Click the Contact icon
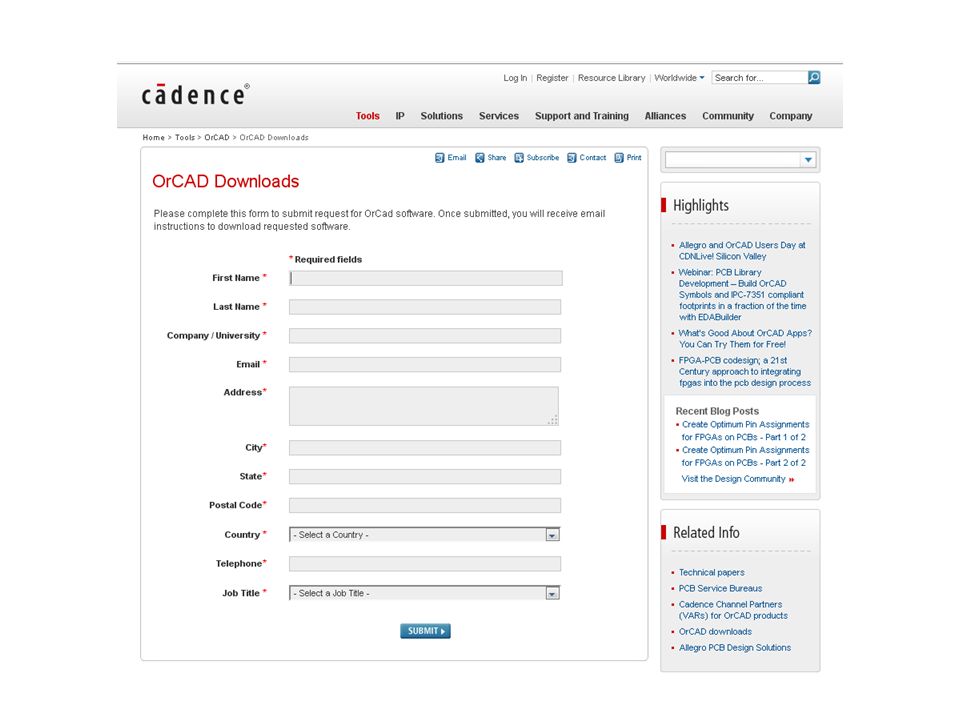This screenshot has width=960, height=720. (x=572, y=158)
